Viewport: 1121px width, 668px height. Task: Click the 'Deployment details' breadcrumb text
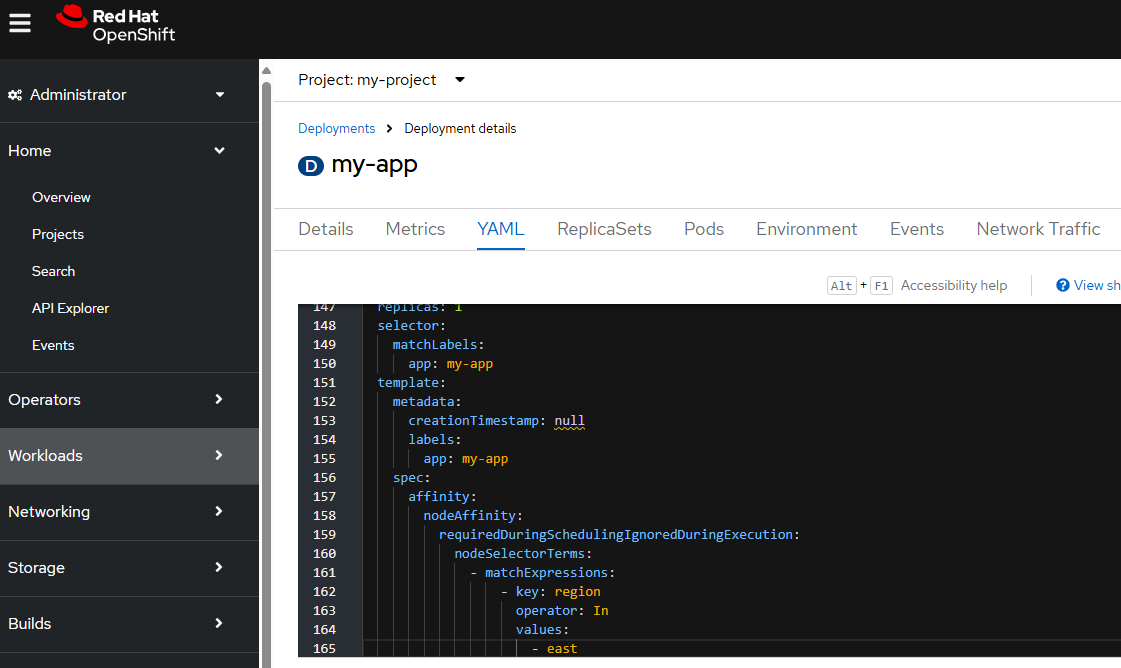click(x=460, y=129)
